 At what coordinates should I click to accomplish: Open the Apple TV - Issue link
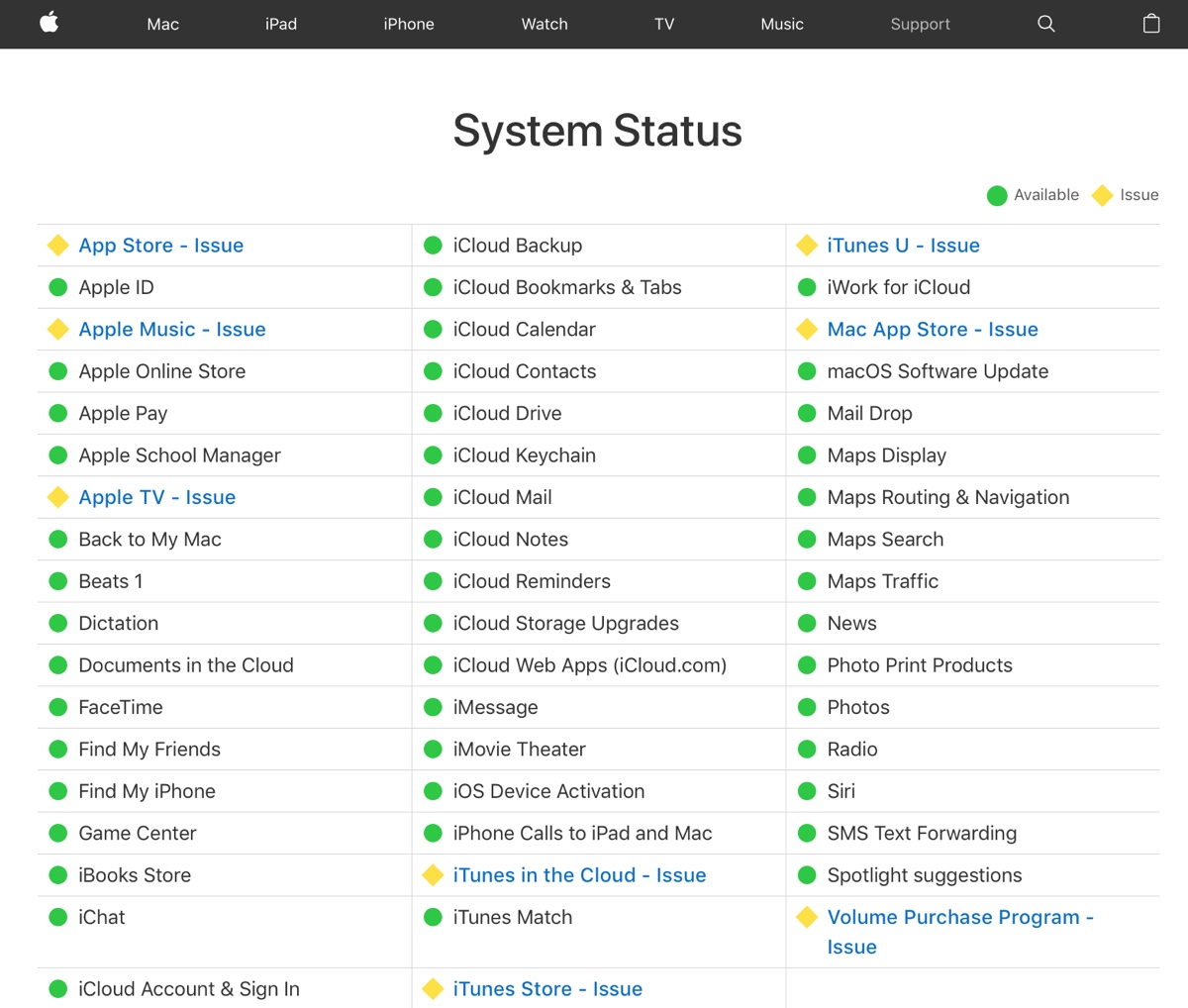click(x=157, y=497)
